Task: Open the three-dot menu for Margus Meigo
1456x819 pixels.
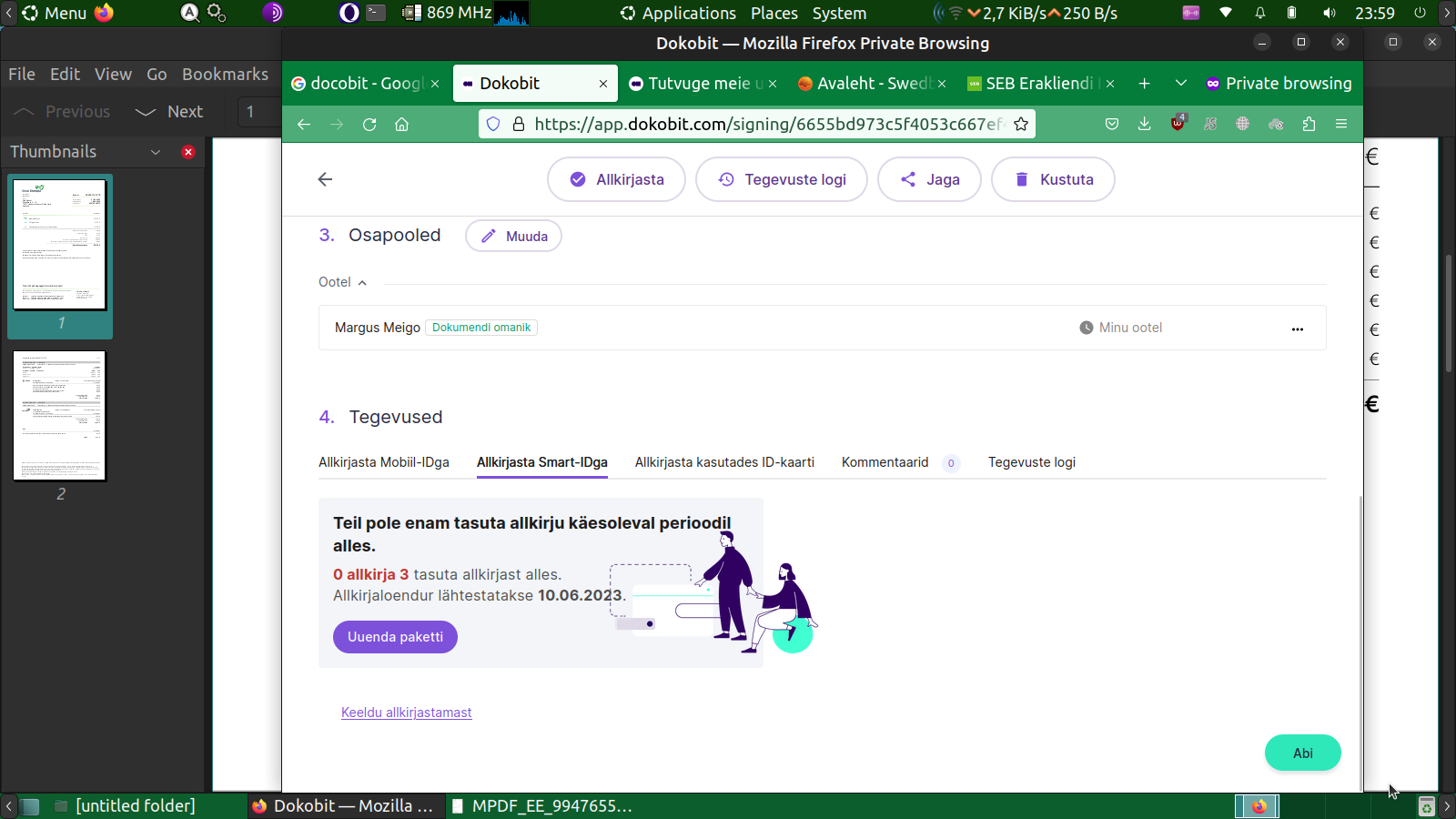Action: point(1298,329)
